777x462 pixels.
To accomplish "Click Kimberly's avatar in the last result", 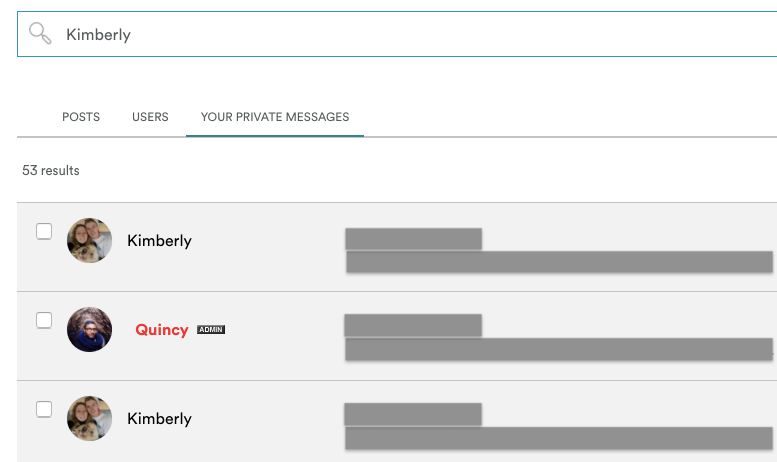I will pos(89,418).
